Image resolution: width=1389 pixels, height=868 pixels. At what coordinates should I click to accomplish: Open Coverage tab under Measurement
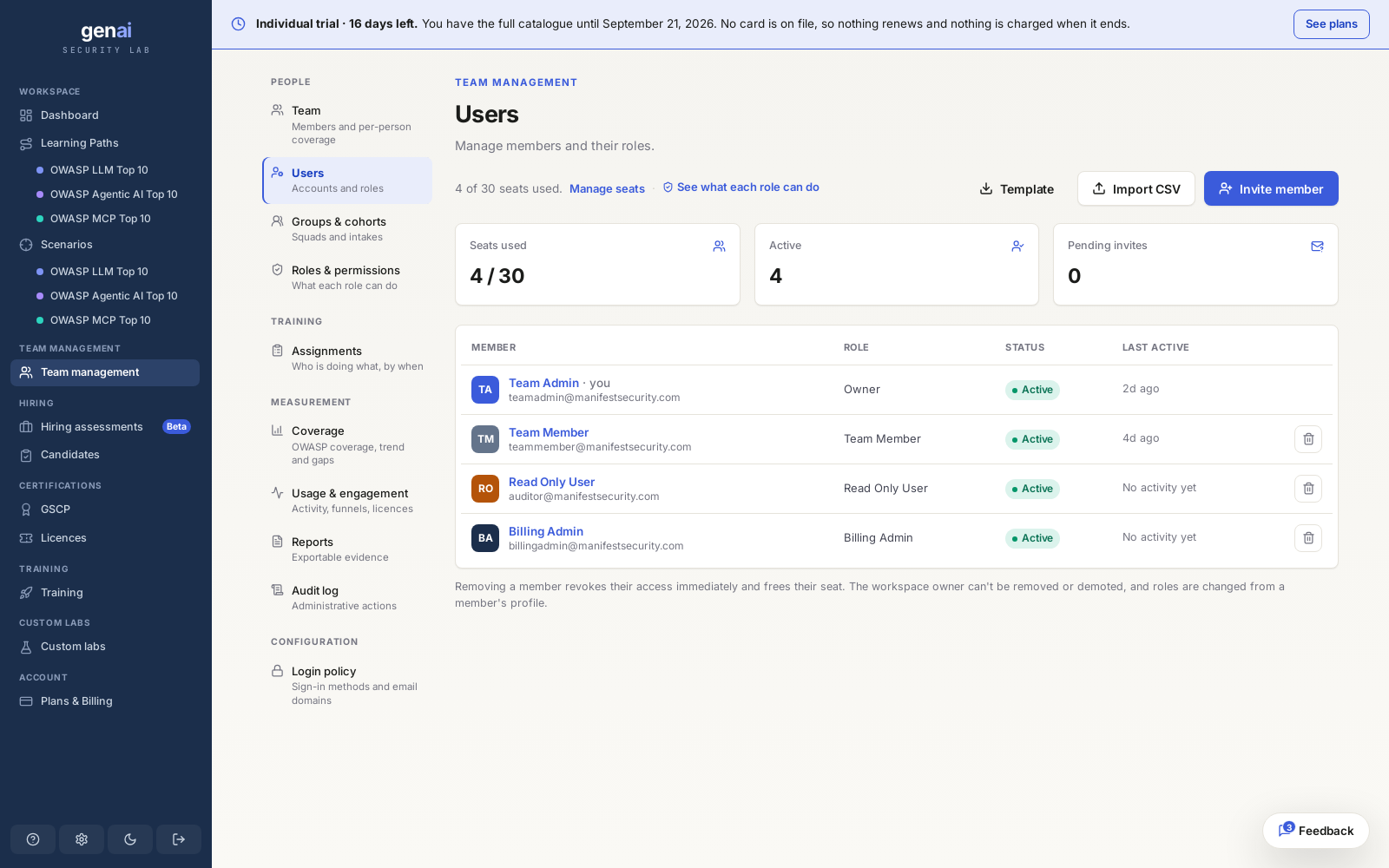(347, 445)
